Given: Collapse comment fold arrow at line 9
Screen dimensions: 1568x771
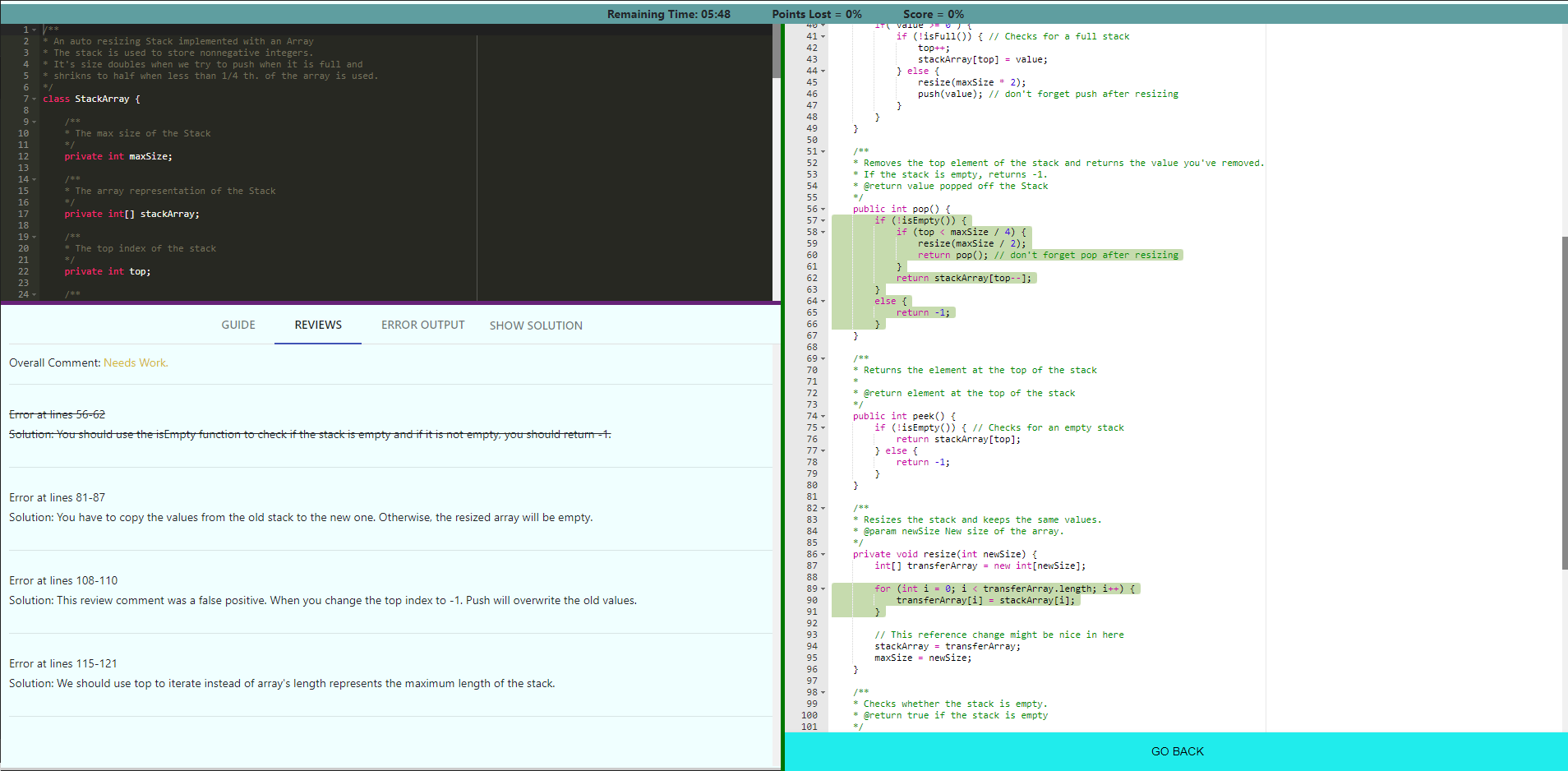Looking at the screenshot, I should (34, 122).
